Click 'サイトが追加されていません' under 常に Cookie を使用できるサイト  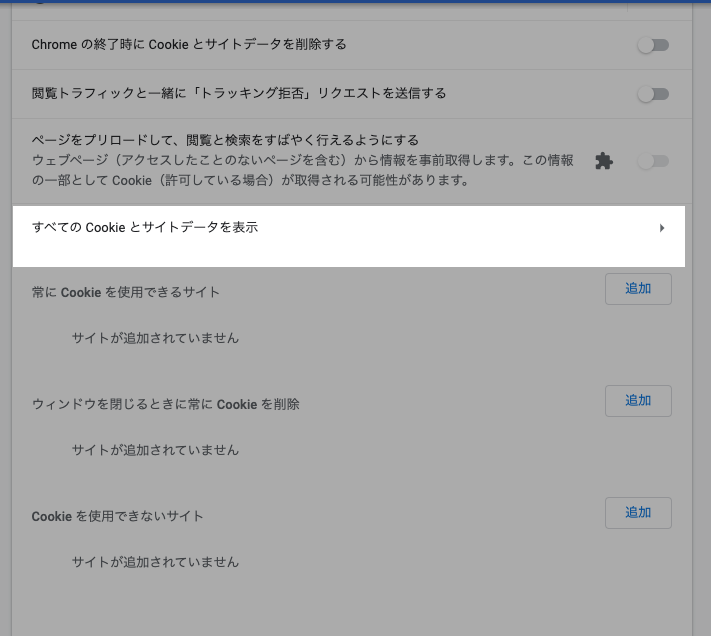(x=156, y=338)
